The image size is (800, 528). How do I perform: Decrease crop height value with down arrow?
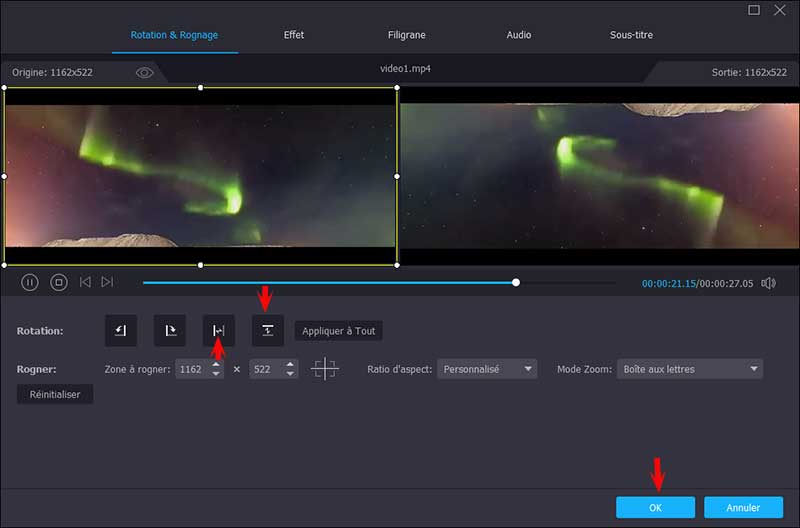290,374
